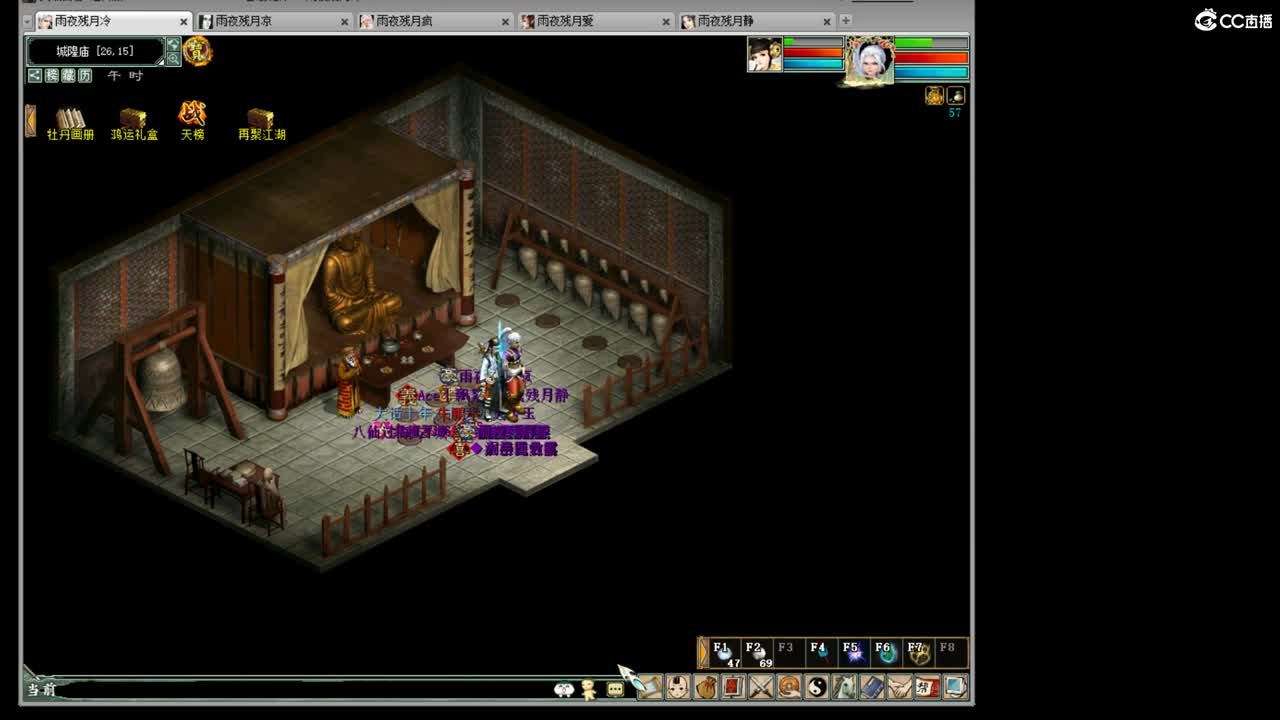Open the yin-yang skills icon
This screenshot has width=1280, height=720.
coord(817,687)
